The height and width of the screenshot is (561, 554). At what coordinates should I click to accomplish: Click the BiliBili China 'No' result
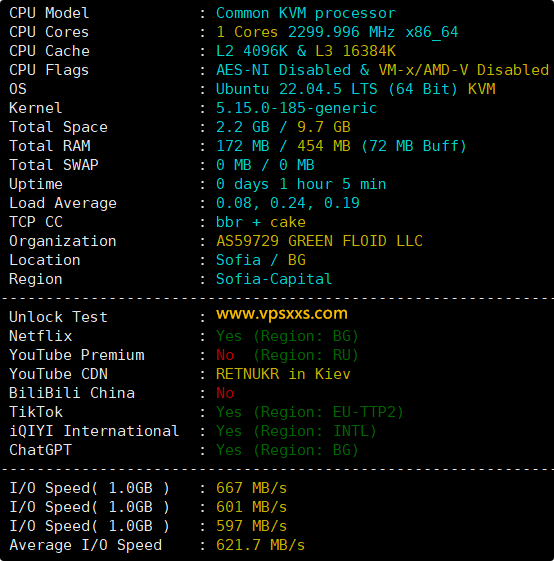tap(225, 393)
